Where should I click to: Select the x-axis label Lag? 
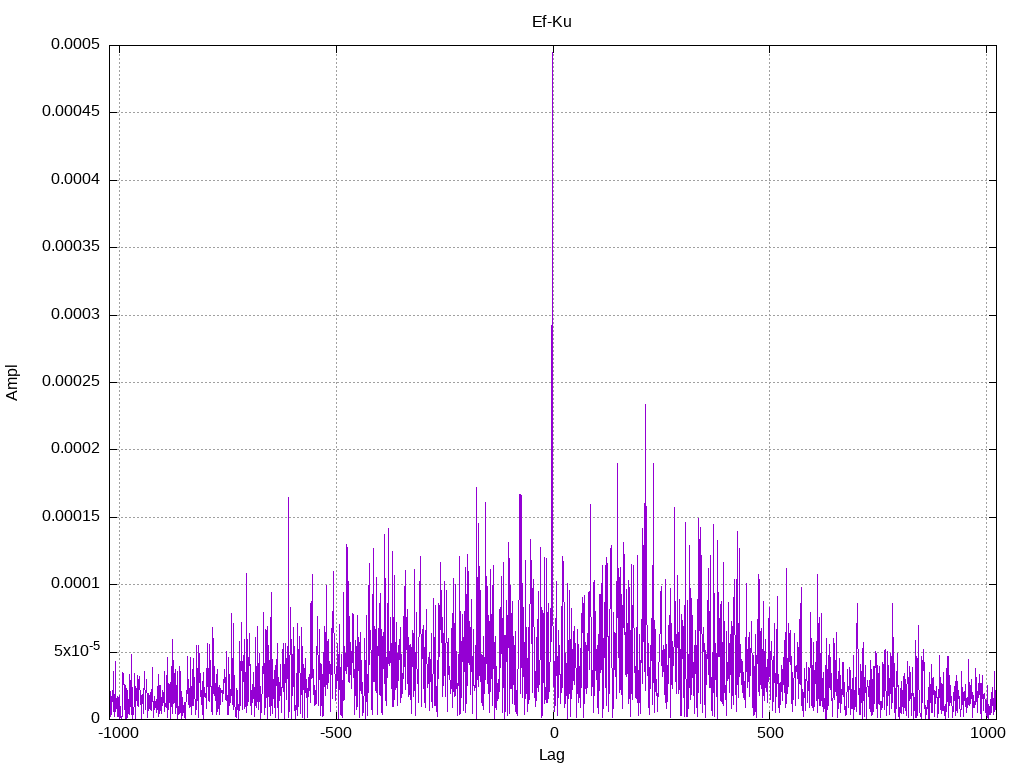552,755
